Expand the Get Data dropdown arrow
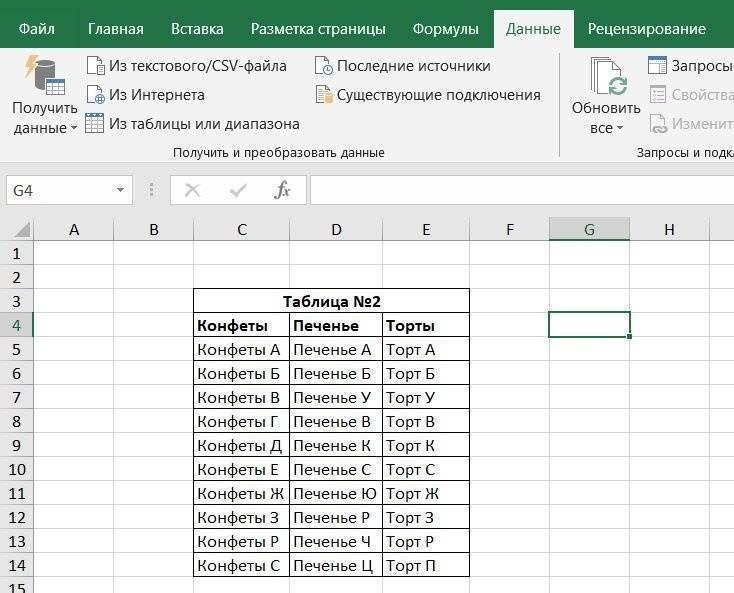The width and height of the screenshot is (734, 593). tap(74, 129)
